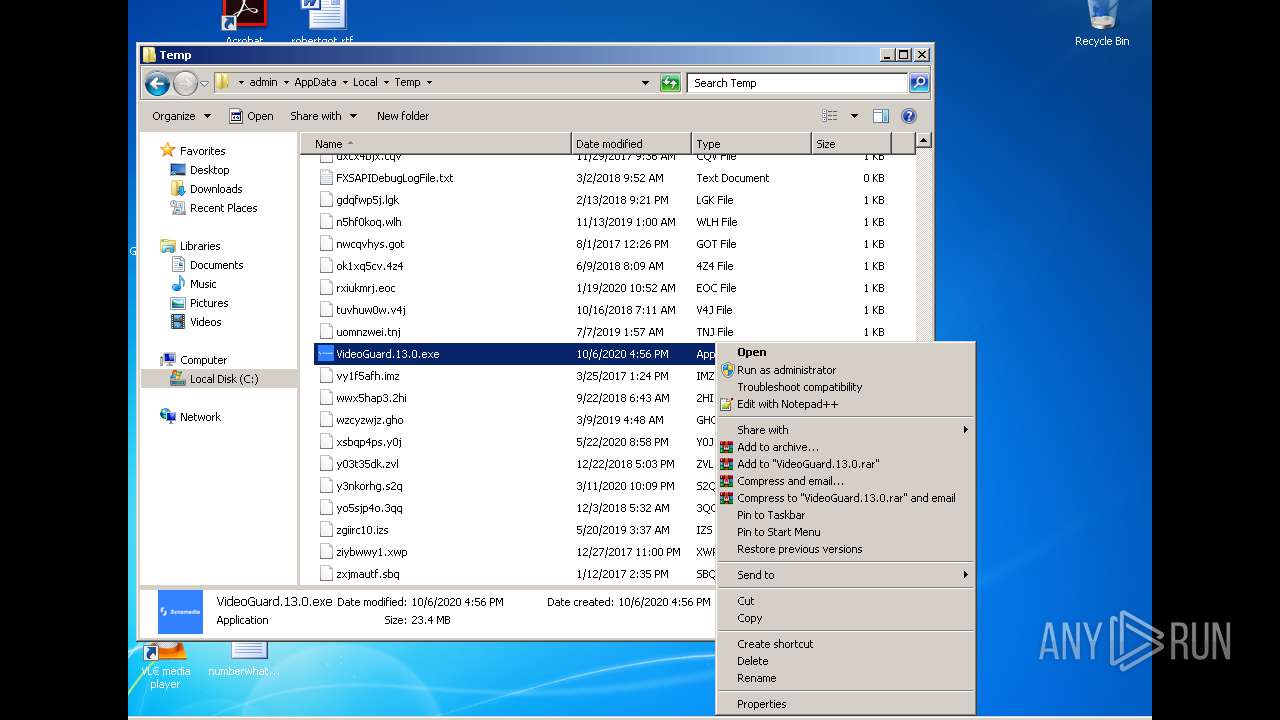
Task: Click New folder button
Action: (x=403, y=116)
